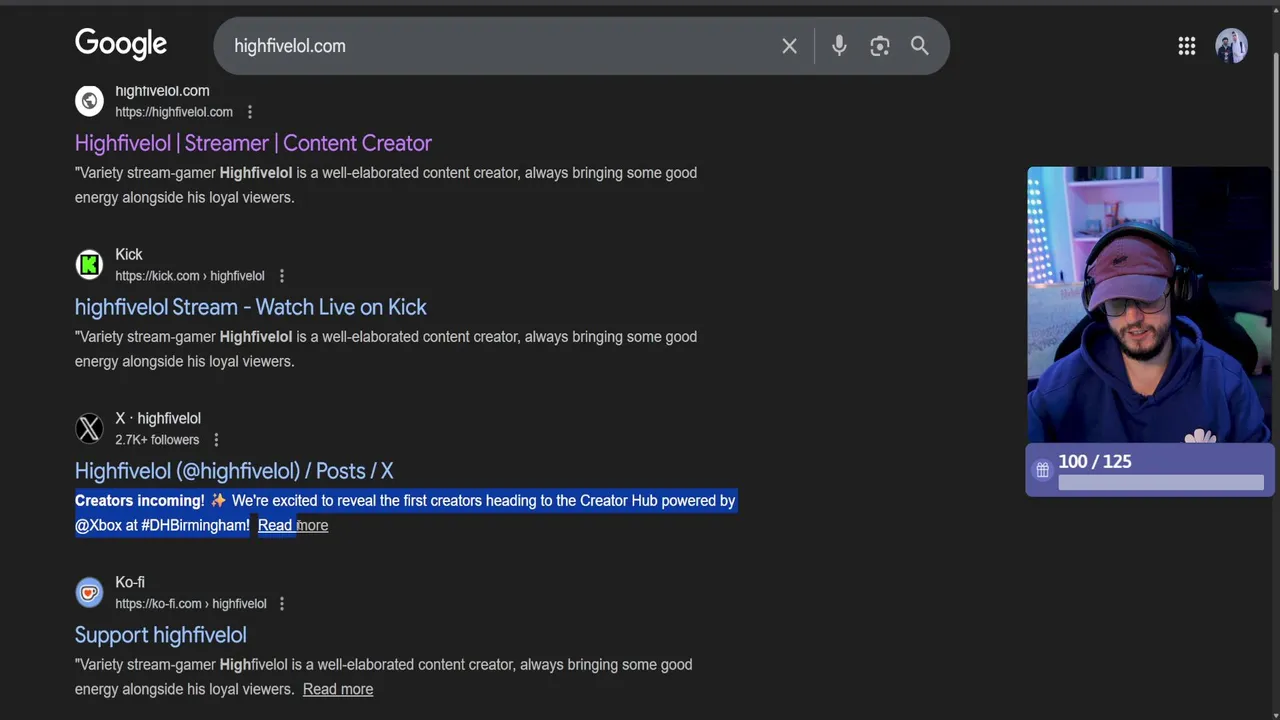The image size is (1280, 720).
Task: Open more options for Ko-fi result
Action: point(282,604)
